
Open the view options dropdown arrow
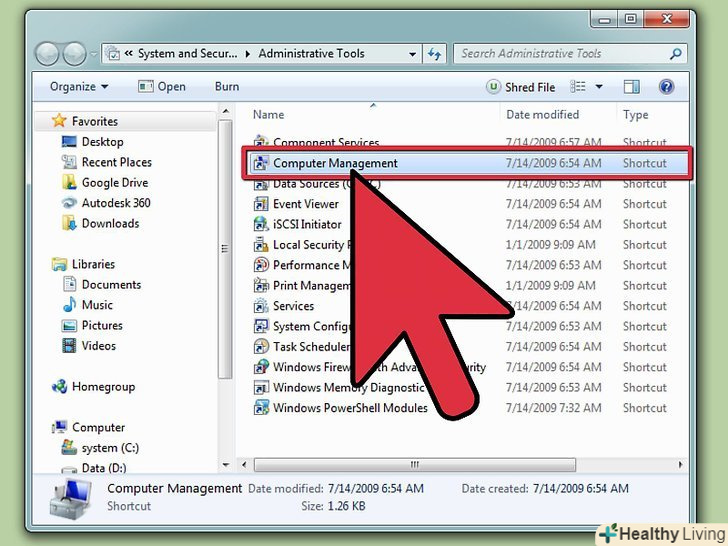point(599,87)
